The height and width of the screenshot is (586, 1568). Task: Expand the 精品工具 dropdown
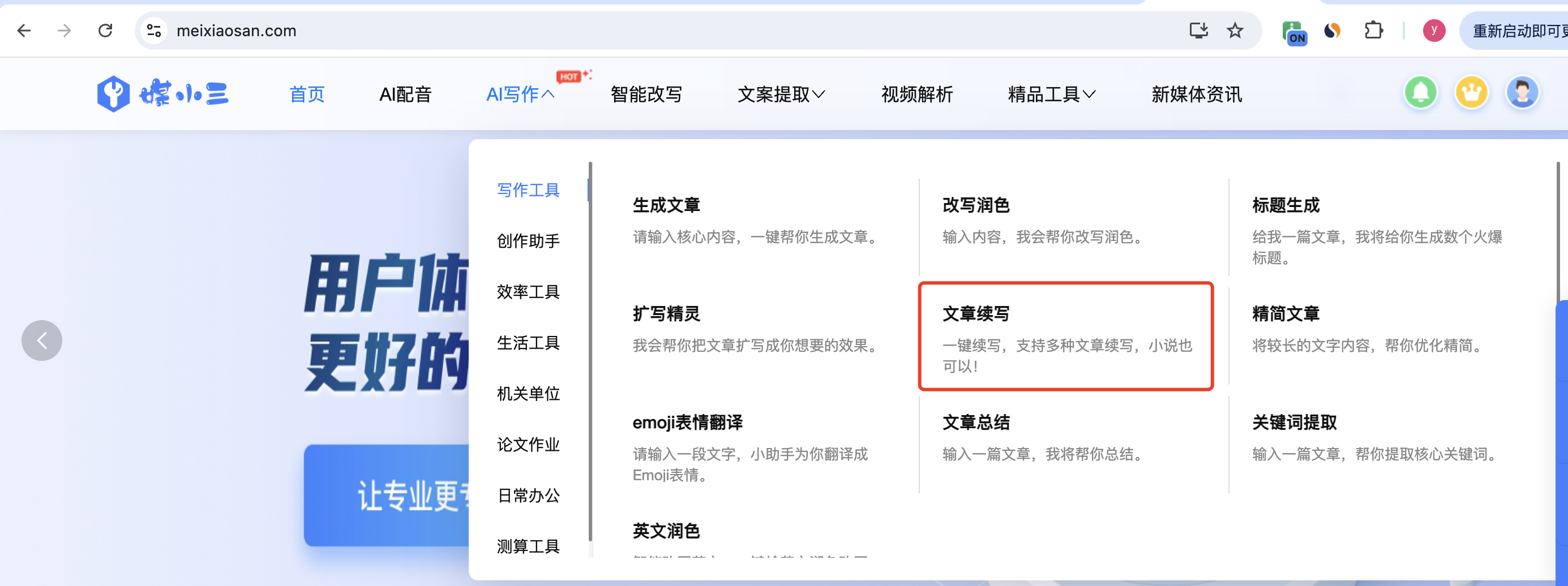pyautogui.click(x=1051, y=94)
